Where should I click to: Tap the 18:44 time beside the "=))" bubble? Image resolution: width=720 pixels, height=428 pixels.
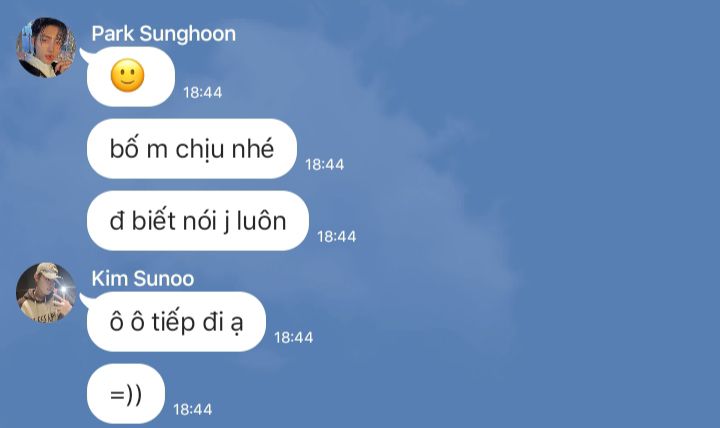tap(192, 410)
